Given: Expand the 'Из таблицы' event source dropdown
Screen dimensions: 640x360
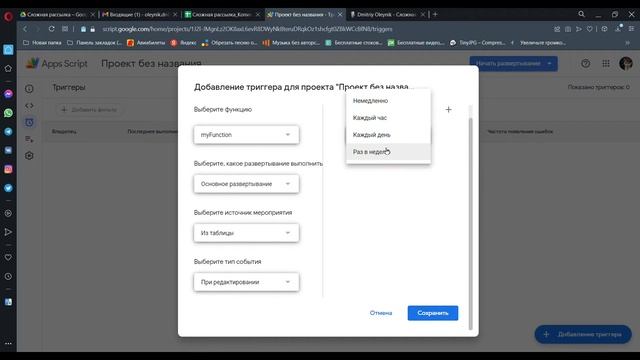Looking at the screenshot, I should coord(246,233).
